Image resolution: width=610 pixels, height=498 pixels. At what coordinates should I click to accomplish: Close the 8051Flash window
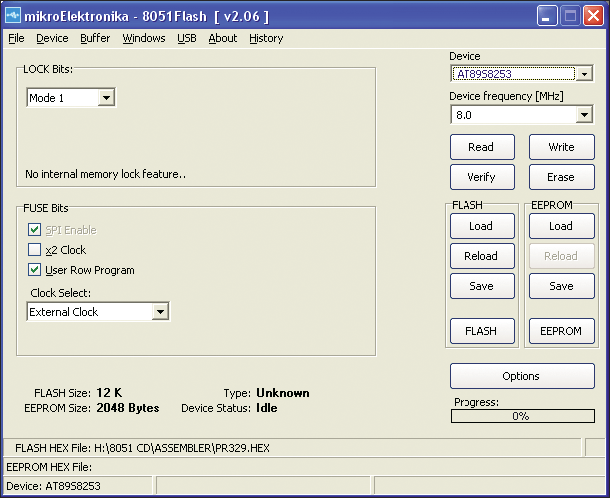[593, 16]
